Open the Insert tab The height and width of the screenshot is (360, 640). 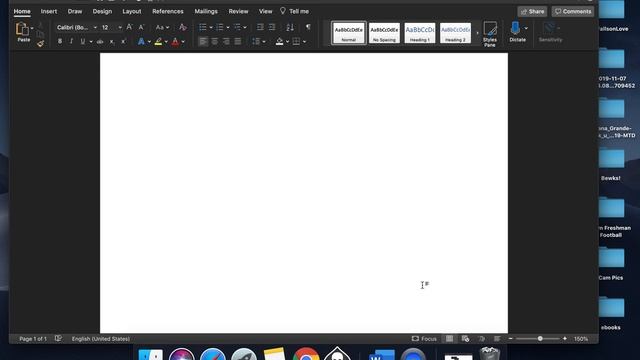pyautogui.click(x=49, y=11)
